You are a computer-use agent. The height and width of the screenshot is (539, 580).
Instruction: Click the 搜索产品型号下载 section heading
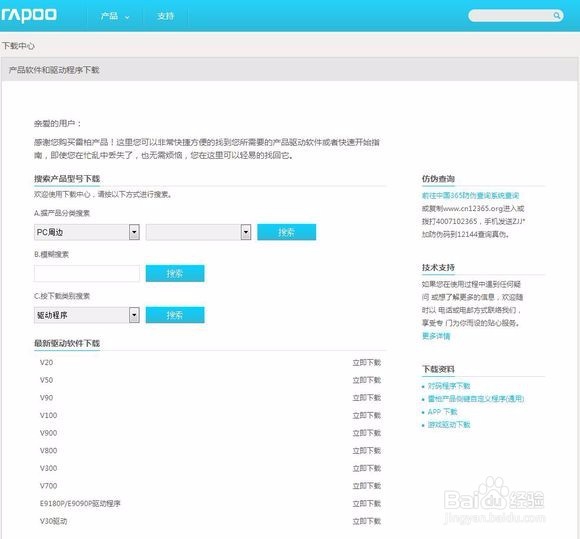(x=67, y=179)
